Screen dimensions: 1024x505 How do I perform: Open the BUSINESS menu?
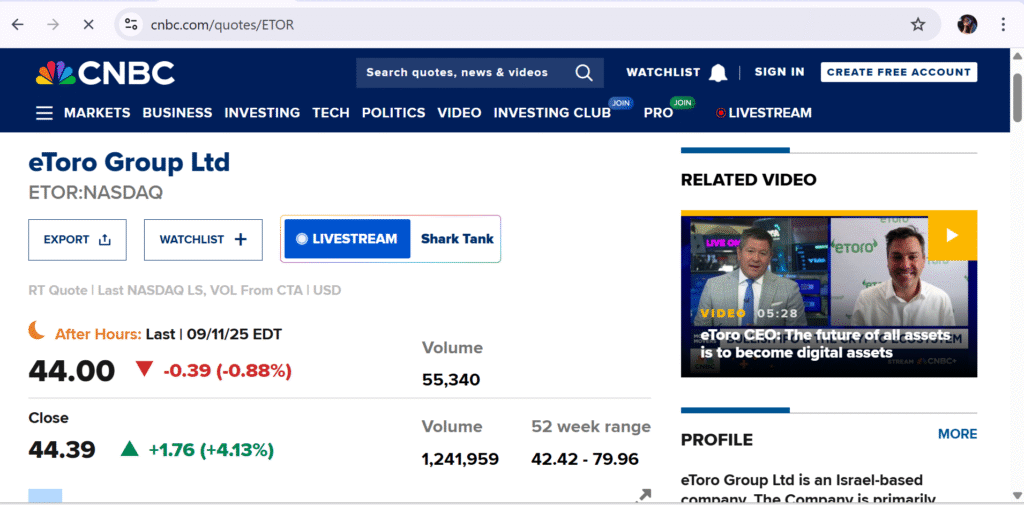click(x=177, y=113)
